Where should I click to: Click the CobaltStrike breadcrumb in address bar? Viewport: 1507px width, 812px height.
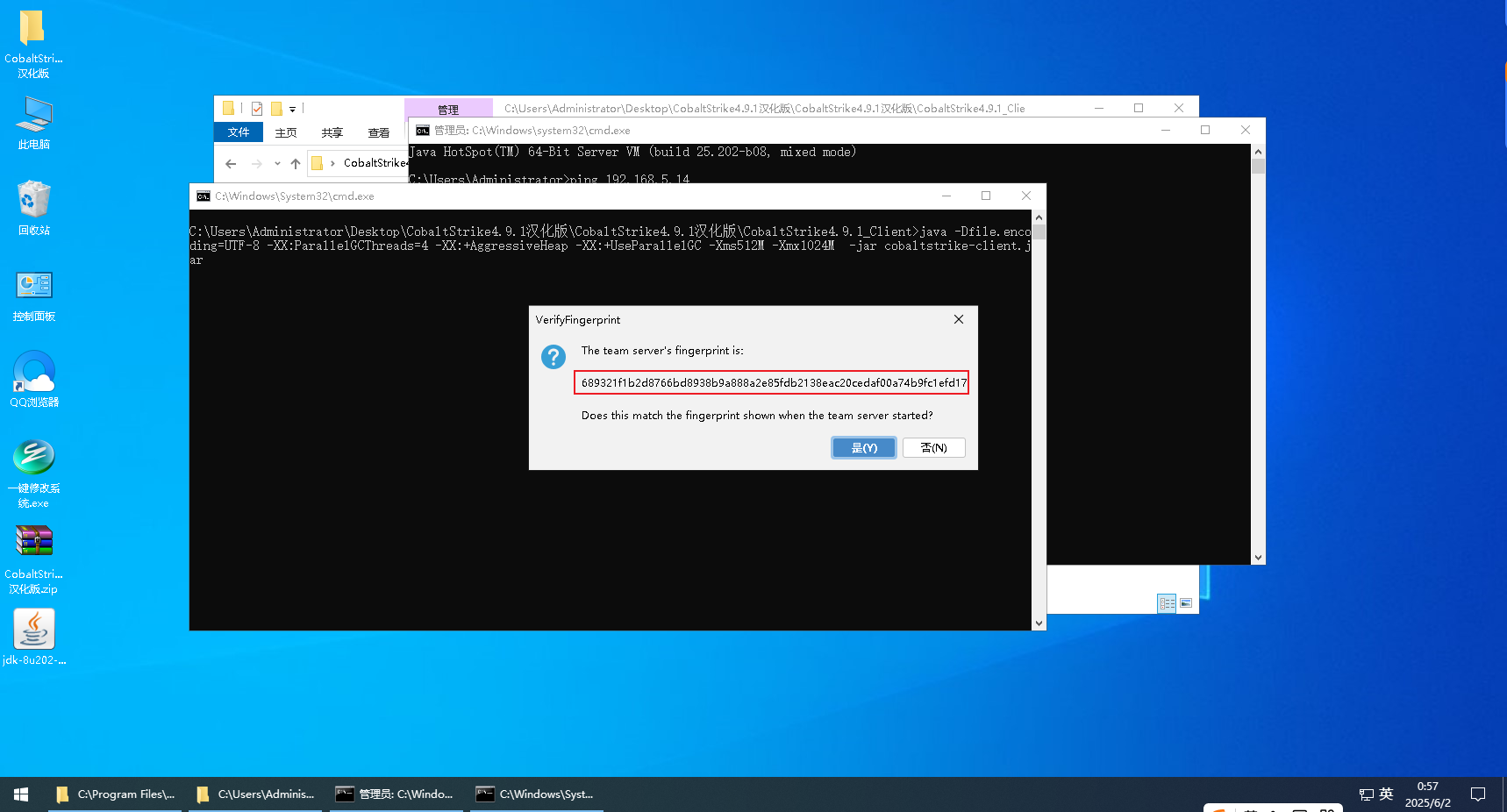tap(375, 163)
